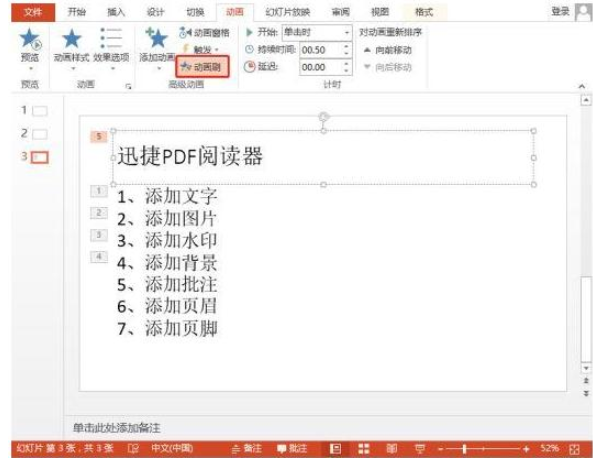Click the notes placeholder text
Screen dimensions: 593x458
[116, 428]
